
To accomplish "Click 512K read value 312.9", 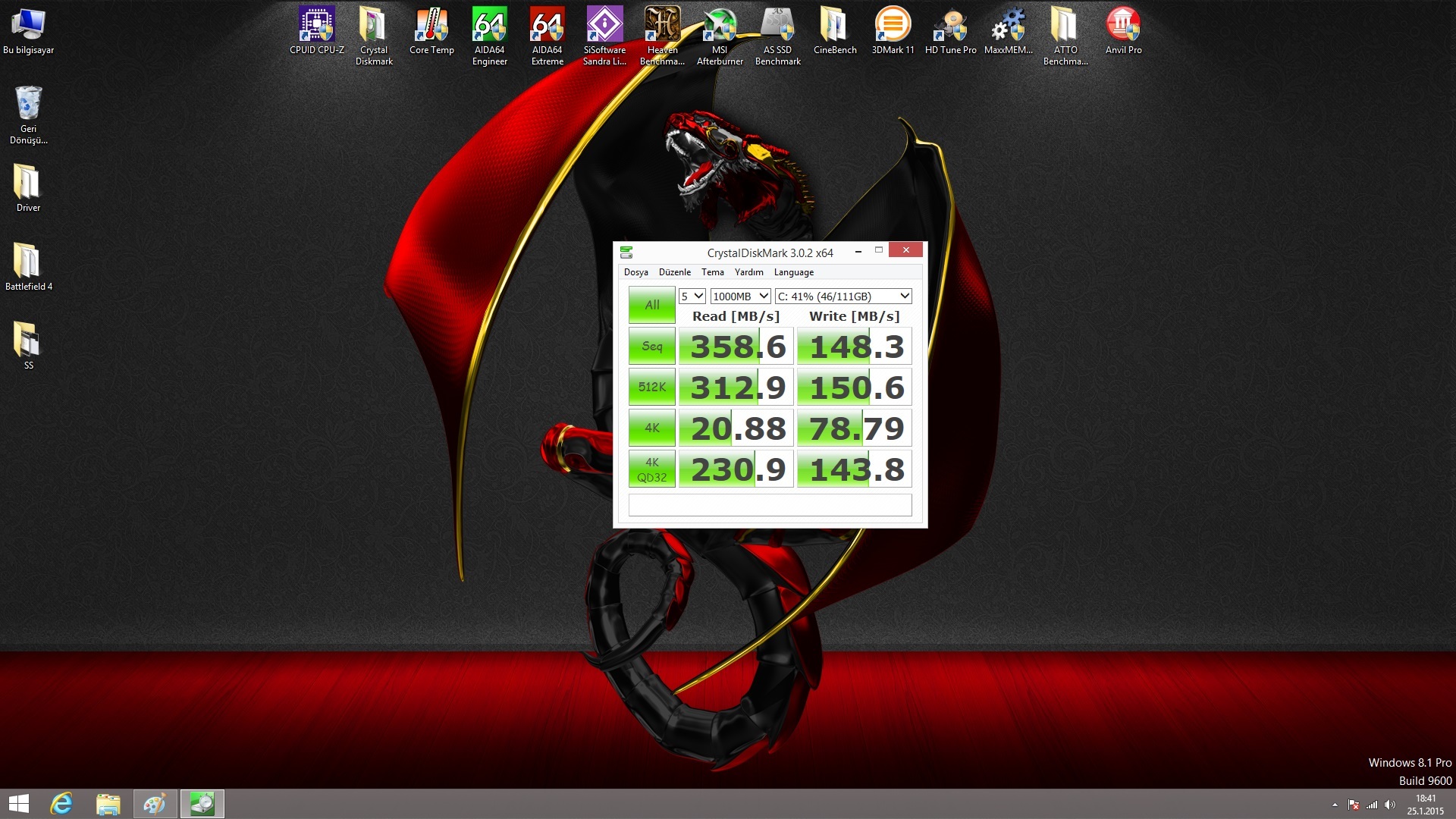I will point(736,388).
